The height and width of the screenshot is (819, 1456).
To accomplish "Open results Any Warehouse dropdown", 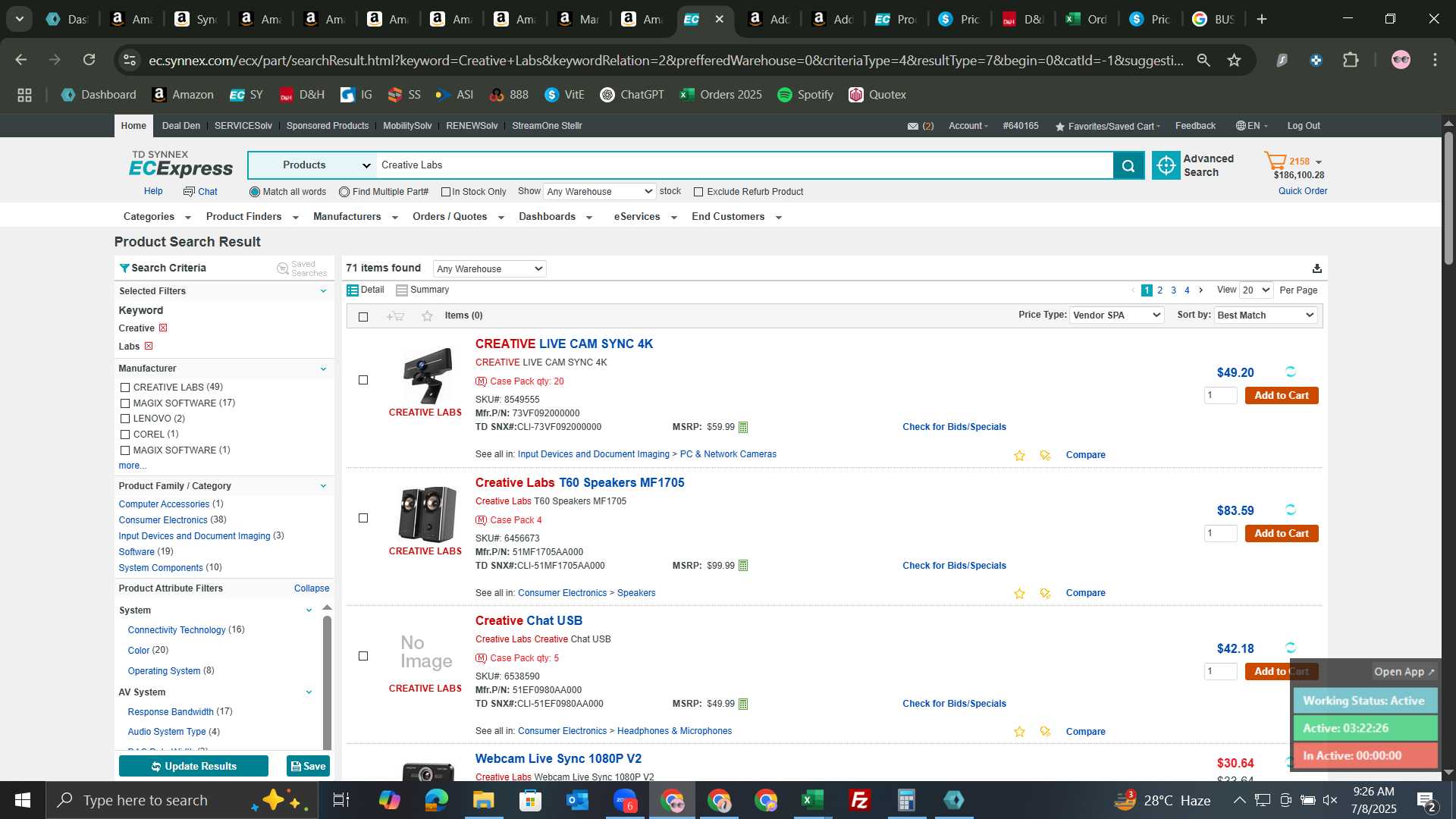I will 490,269.
